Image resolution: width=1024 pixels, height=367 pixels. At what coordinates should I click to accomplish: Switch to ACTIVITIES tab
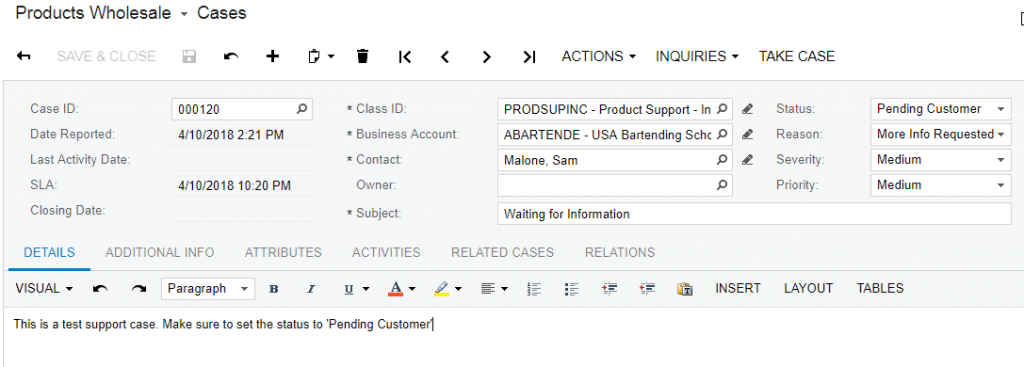(x=386, y=253)
